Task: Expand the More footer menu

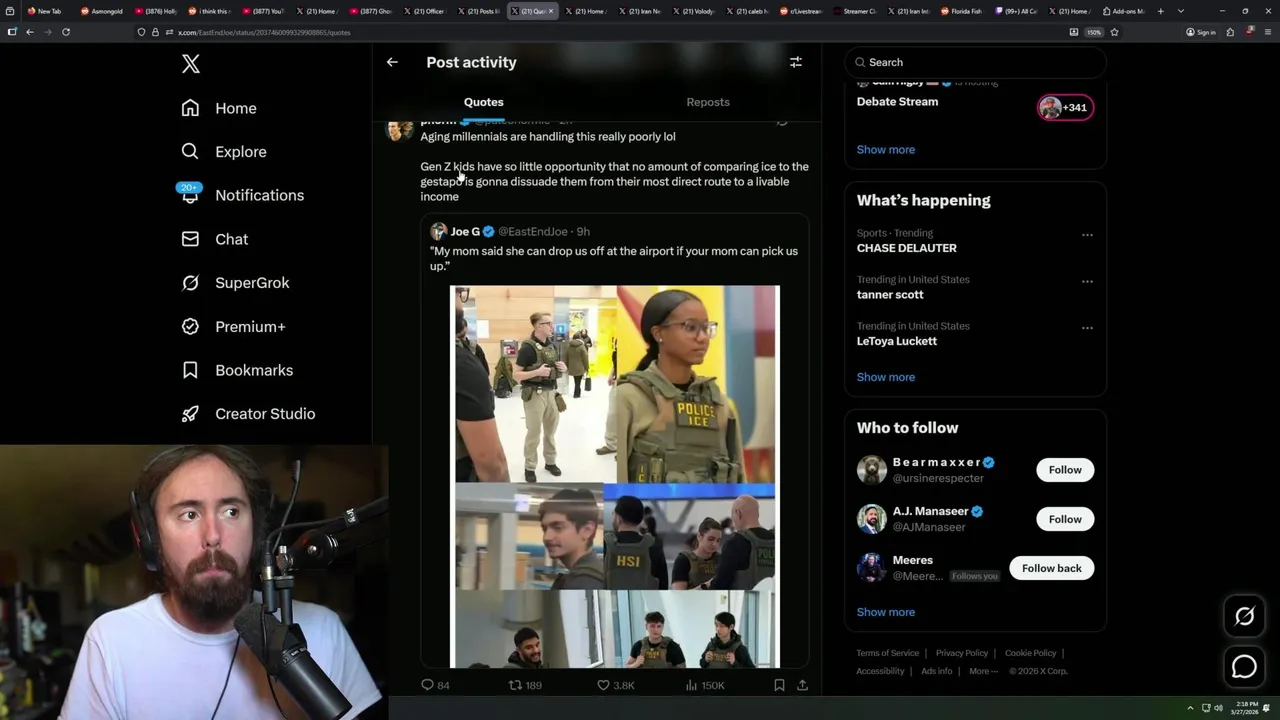Action: pos(983,671)
